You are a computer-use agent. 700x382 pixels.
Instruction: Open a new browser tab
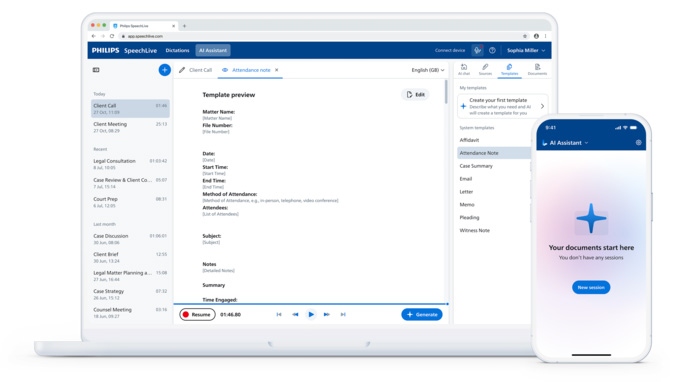click(184, 26)
